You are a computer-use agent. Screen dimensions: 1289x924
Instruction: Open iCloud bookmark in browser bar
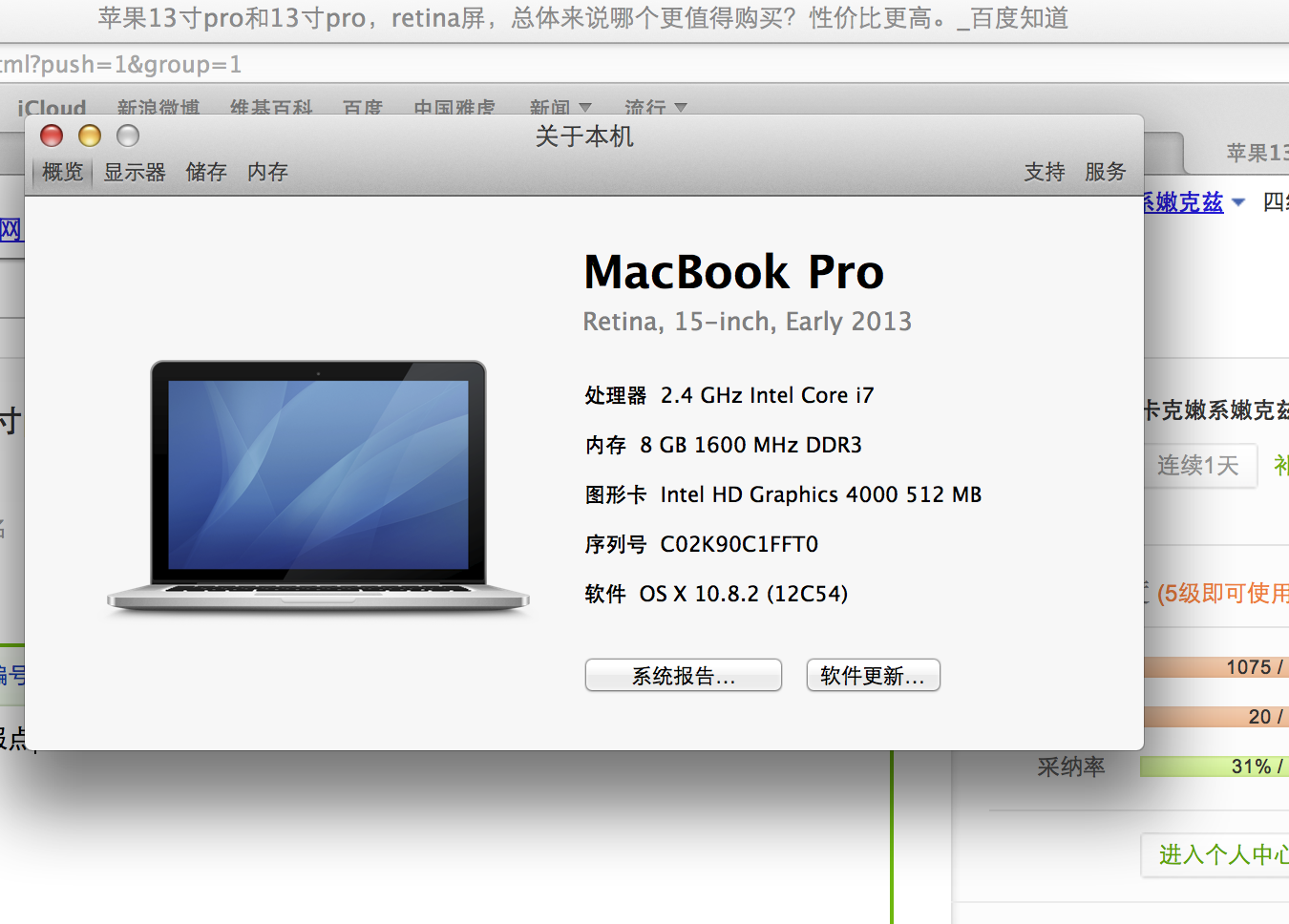52,108
